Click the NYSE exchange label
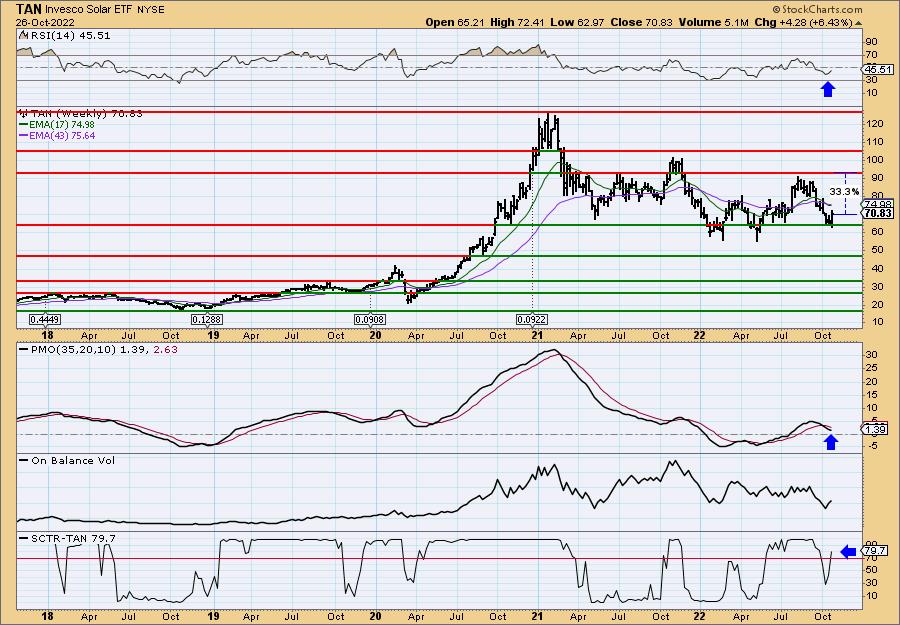Screen dimensions: 900x625 pos(150,10)
